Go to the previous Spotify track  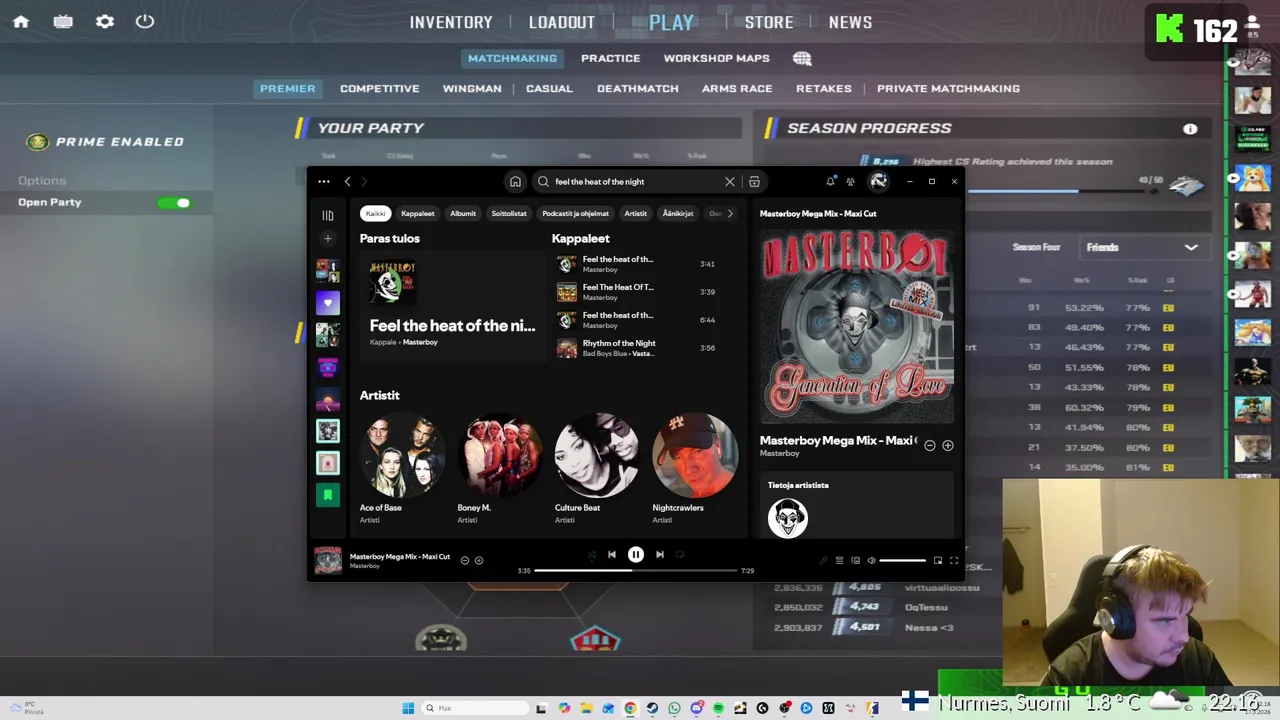coord(611,555)
